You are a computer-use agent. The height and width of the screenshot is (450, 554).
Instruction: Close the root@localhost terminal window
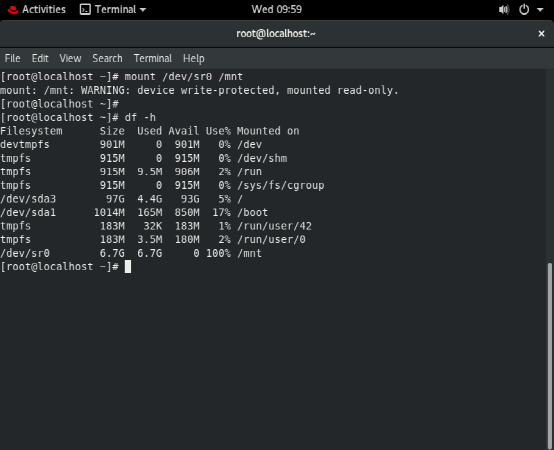pyautogui.click(x=541, y=34)
